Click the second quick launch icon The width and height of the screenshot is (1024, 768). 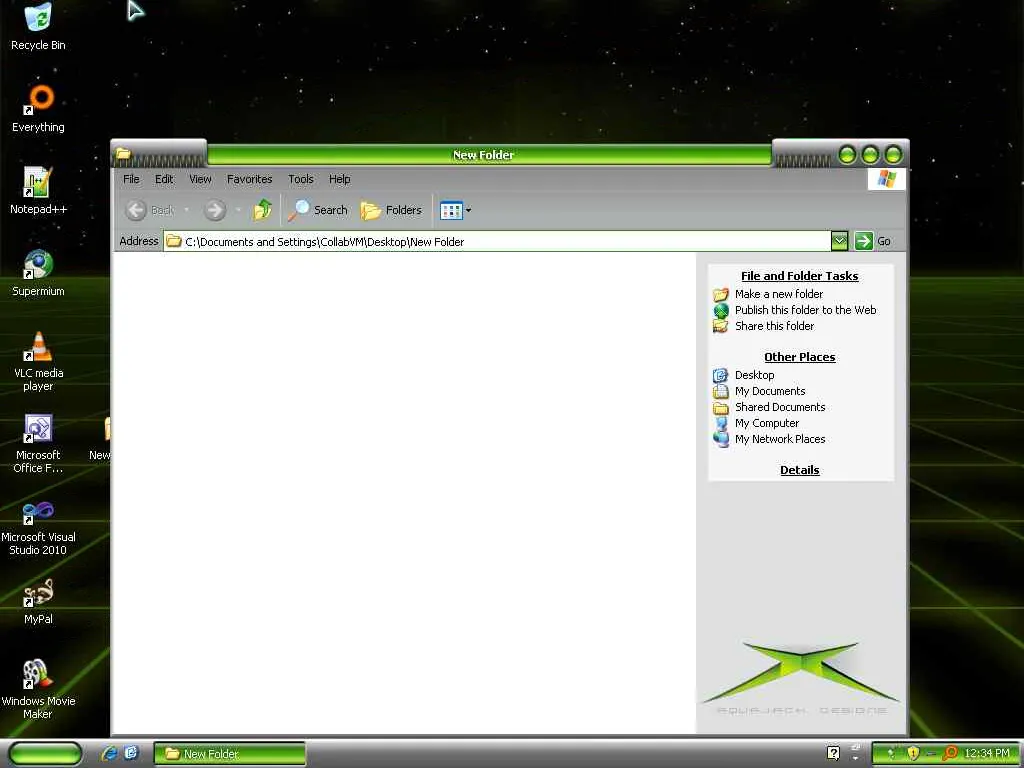pos(131,754)
